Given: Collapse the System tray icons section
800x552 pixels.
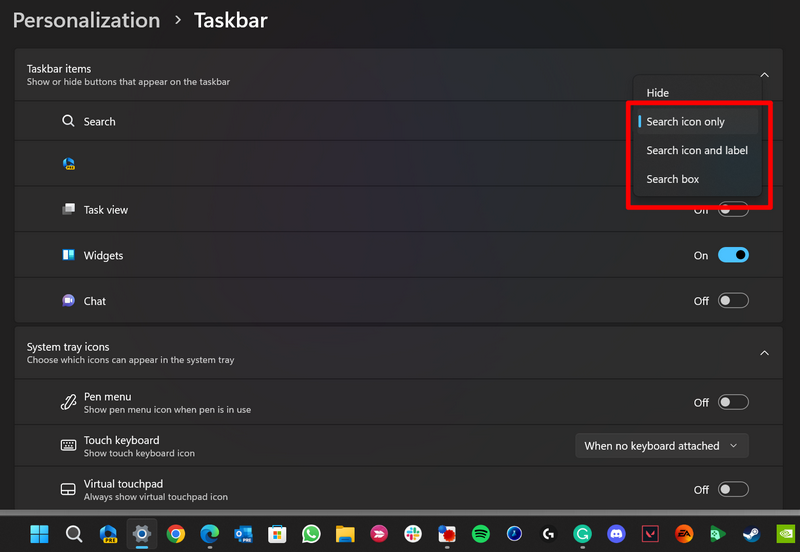Looking at the screenshot, I should (765, 353).
